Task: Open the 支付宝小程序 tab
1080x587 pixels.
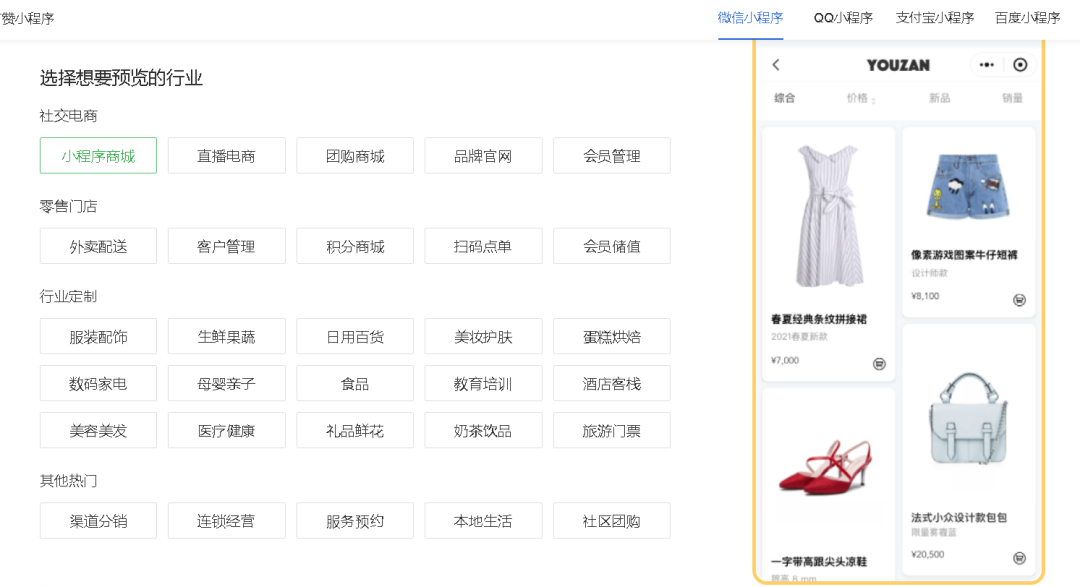Action: (934, 18)
